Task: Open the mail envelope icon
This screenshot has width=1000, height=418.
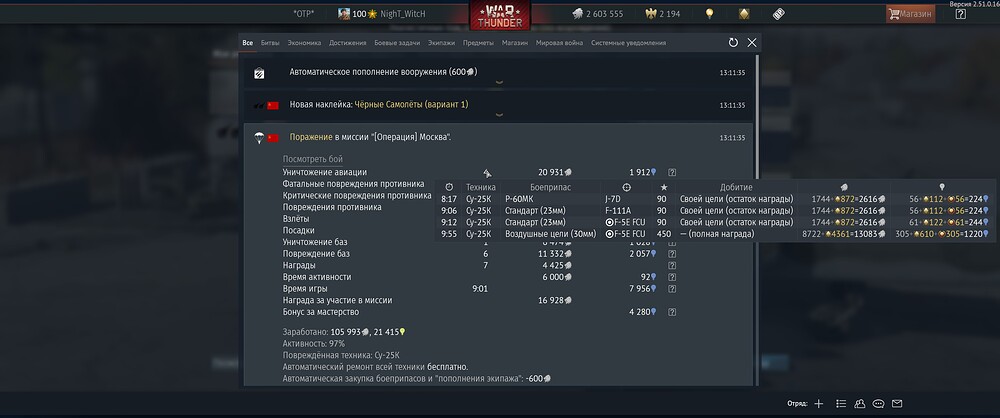Action: (897, 403)
